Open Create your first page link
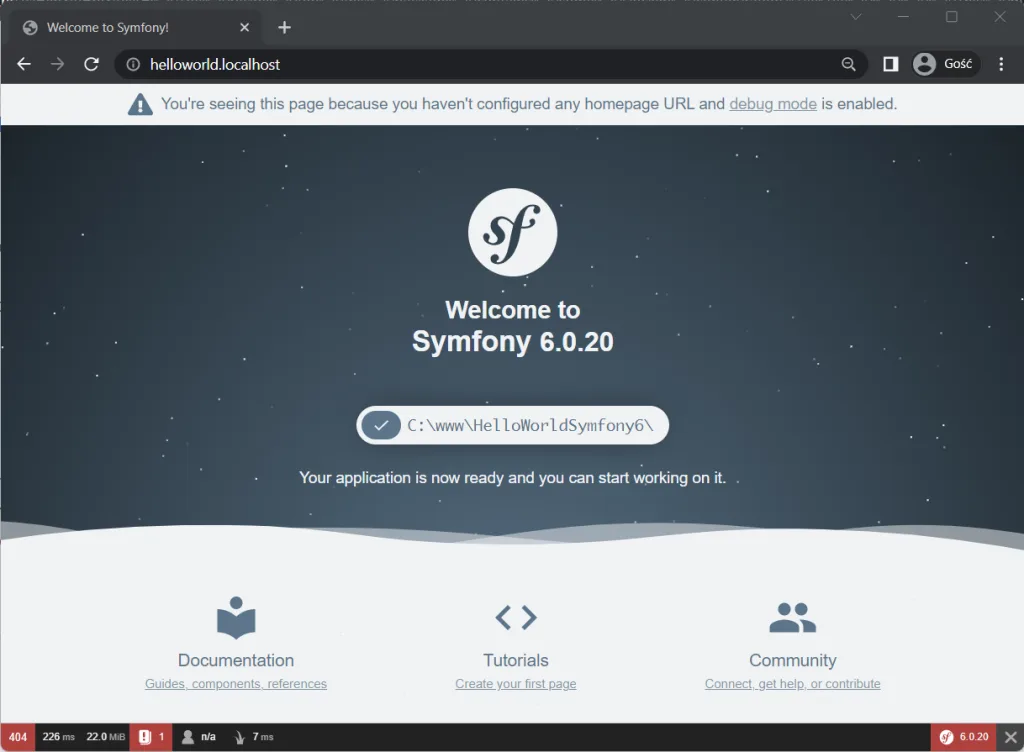Screen dimensions: 1024x752 pos(516,683)
